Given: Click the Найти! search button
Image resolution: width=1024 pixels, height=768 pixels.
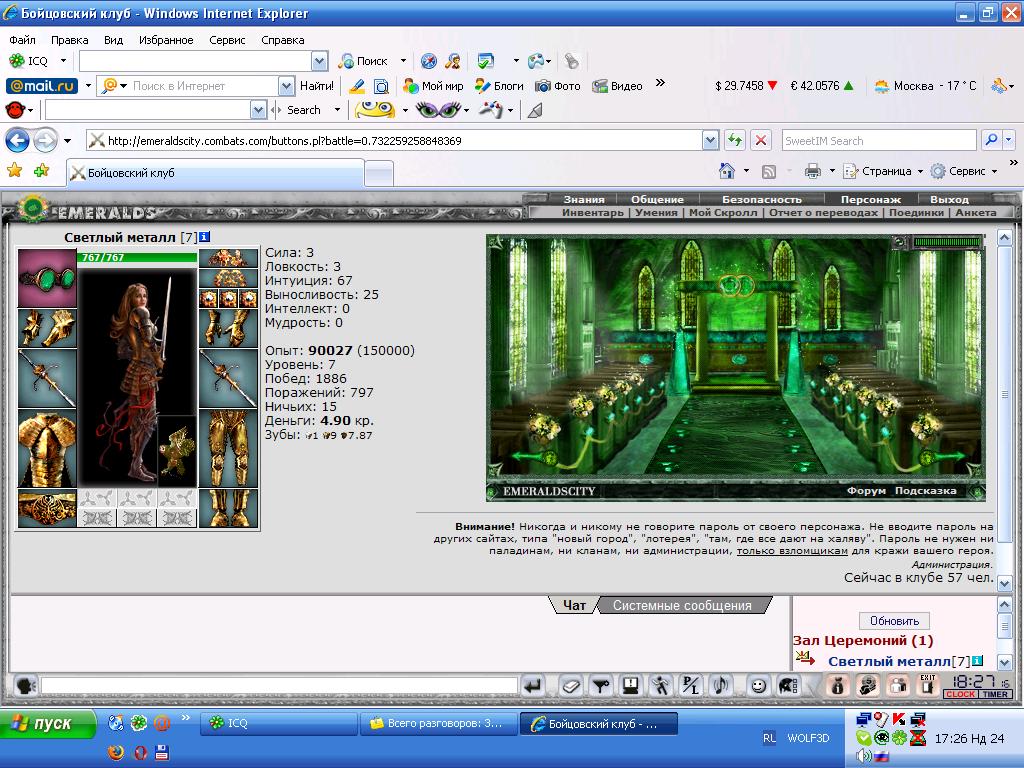Looking at the screenshot, I should click(x=317, y=86).
